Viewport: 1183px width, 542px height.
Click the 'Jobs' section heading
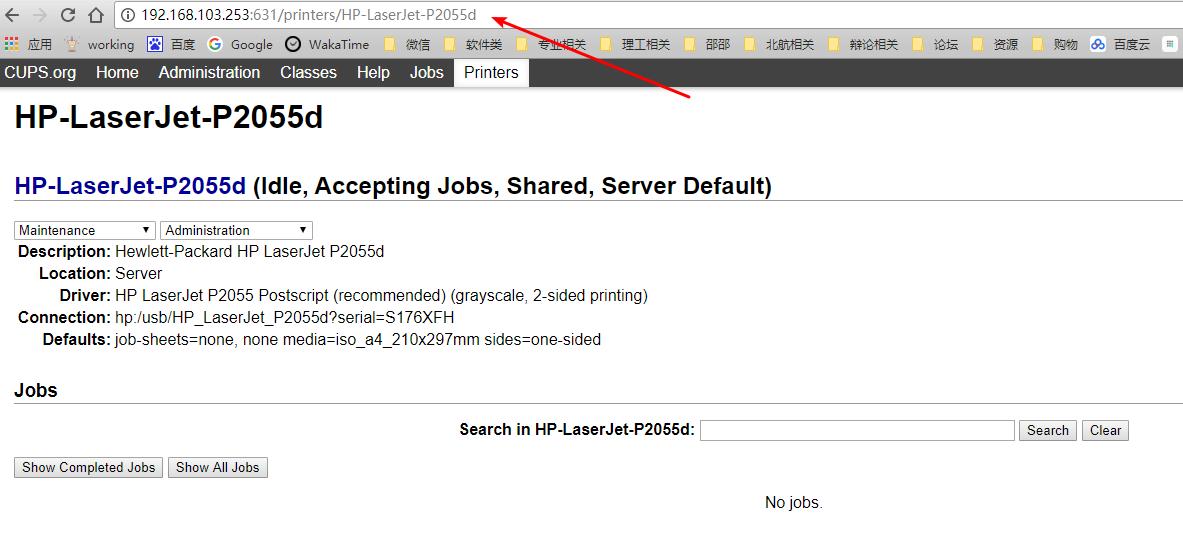coord(35,390)
